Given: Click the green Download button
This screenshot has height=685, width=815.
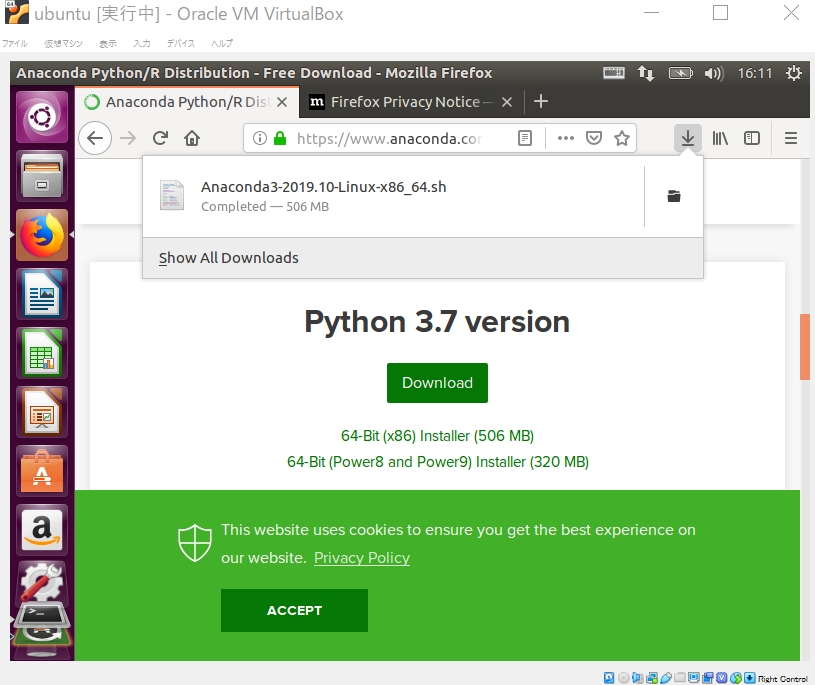Looking at the screenshot, I should coord(437,383).
